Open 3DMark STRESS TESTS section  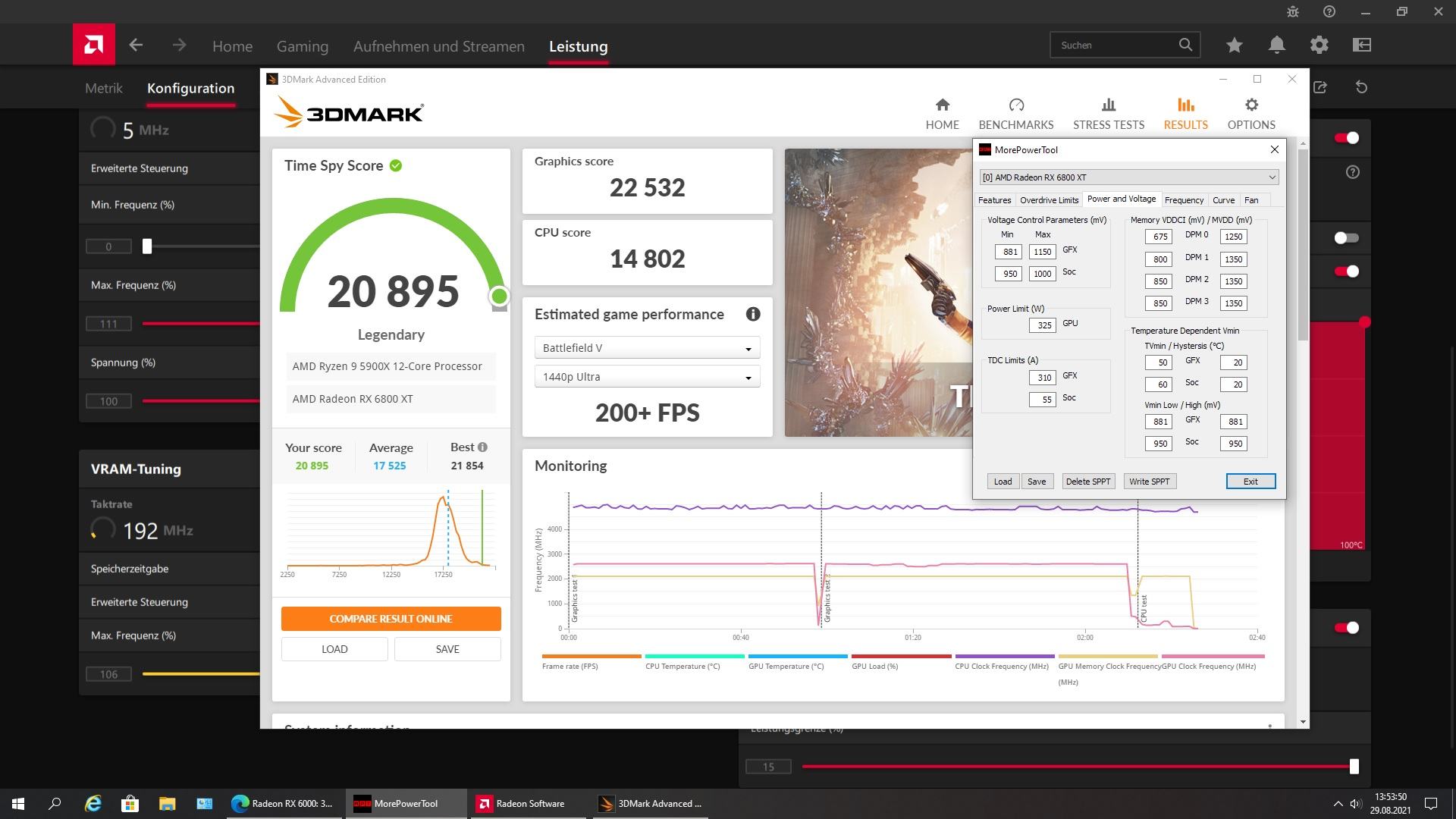pos(1109,114)
